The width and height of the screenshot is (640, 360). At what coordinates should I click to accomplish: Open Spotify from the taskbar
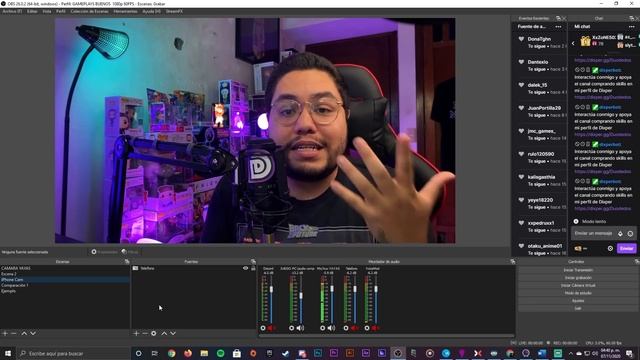tap(220, 353)
